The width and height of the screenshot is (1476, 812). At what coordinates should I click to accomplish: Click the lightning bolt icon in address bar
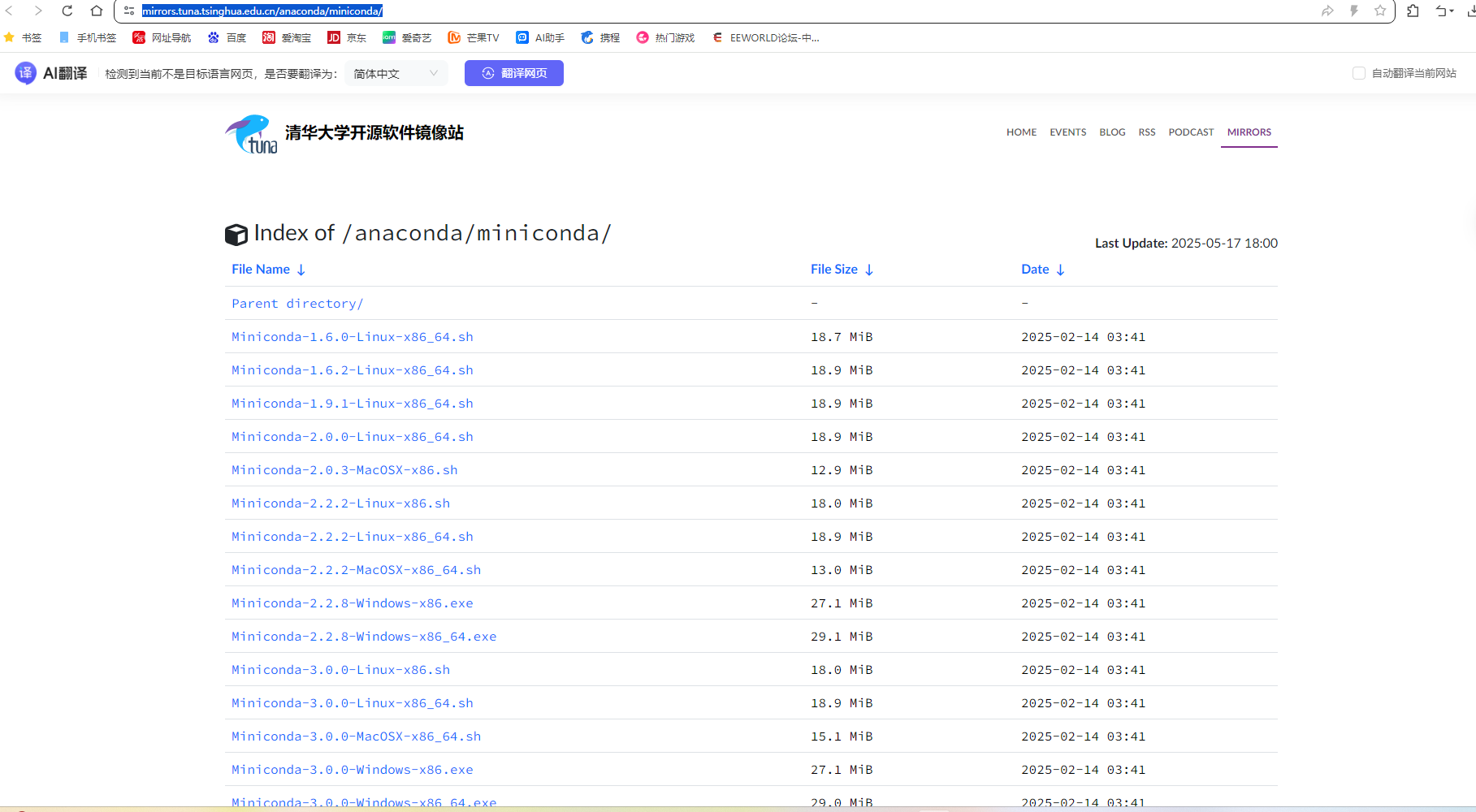pyautogui.click(x=1354, y=11)
